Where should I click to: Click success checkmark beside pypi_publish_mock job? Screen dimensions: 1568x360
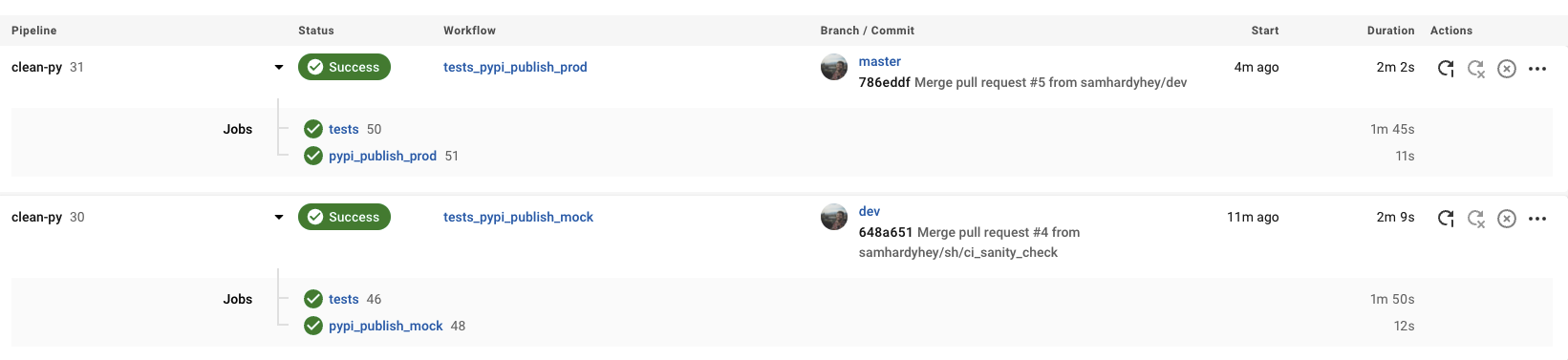coord(313,326)
